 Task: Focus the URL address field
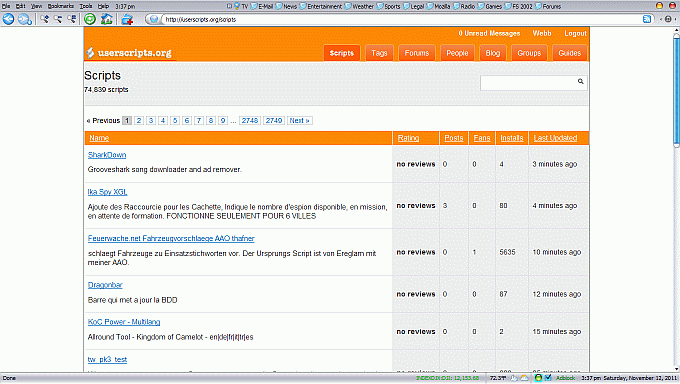coord(401,19)
